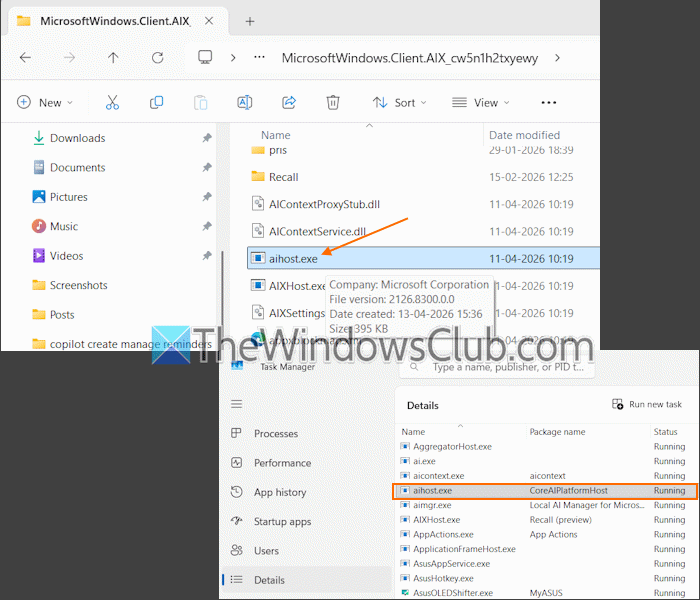Select AIXHost.exe process in Task Manager
The image size is (700, 600).
point(547,520)
